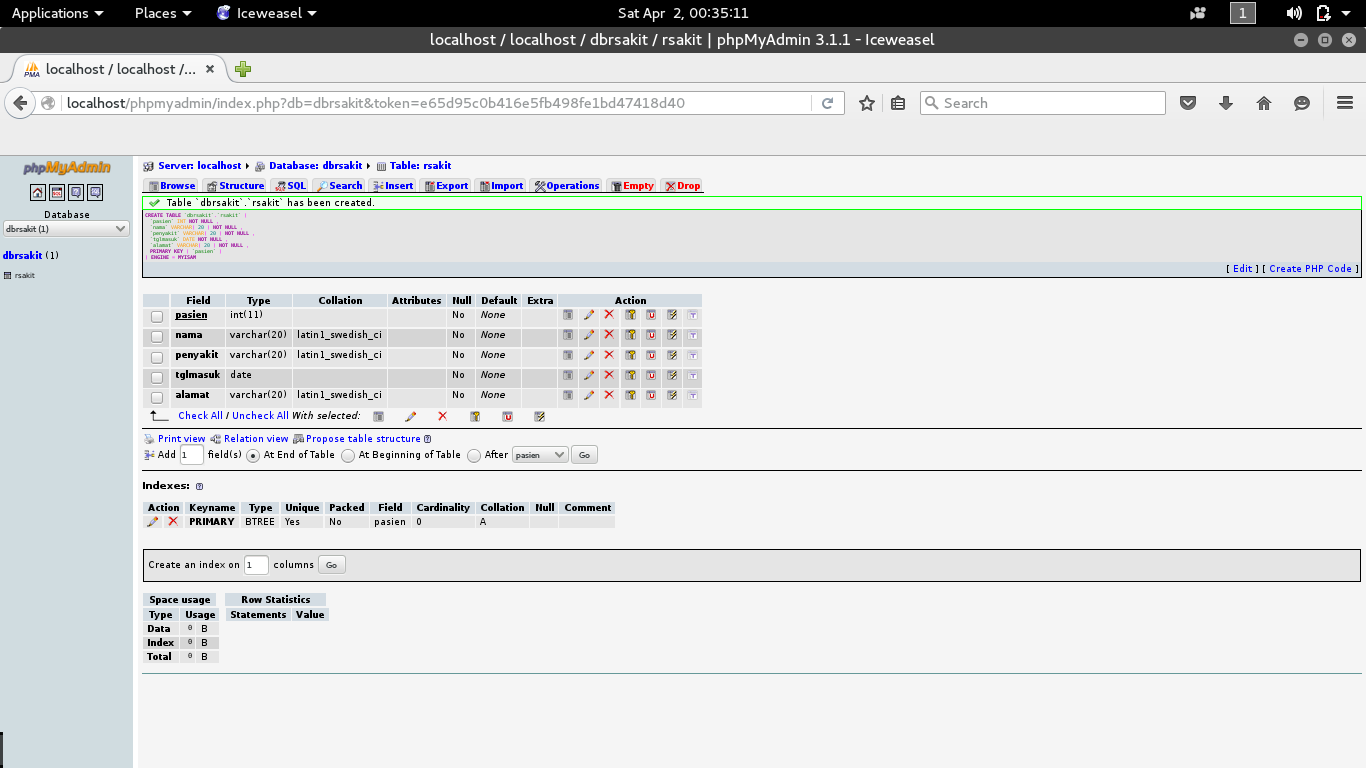Open the Operations tab
This screenshot has height=768, width=1366.
click(566, 186)
